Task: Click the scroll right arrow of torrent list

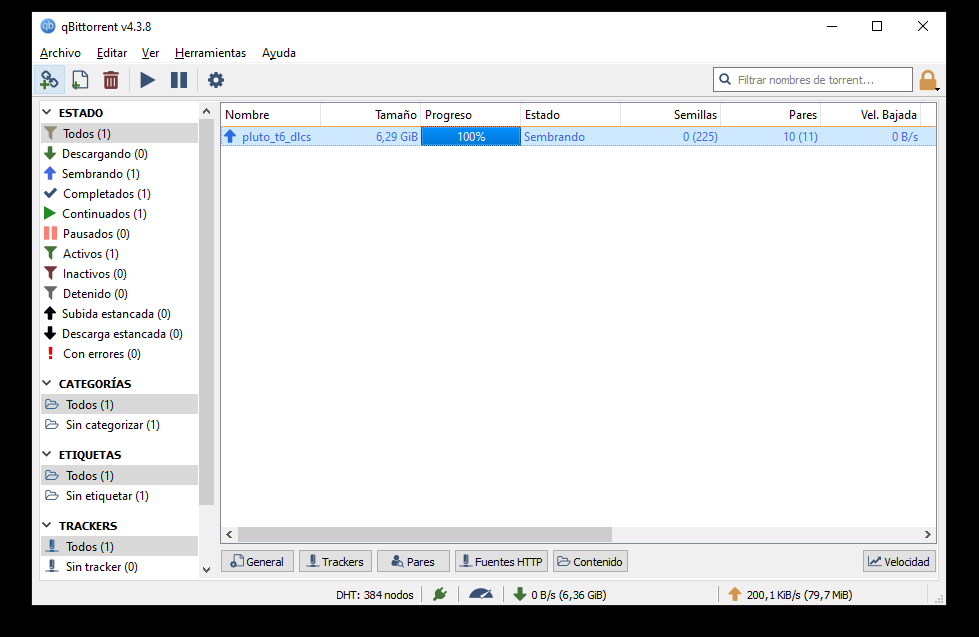Action: [x=928, y=535]
